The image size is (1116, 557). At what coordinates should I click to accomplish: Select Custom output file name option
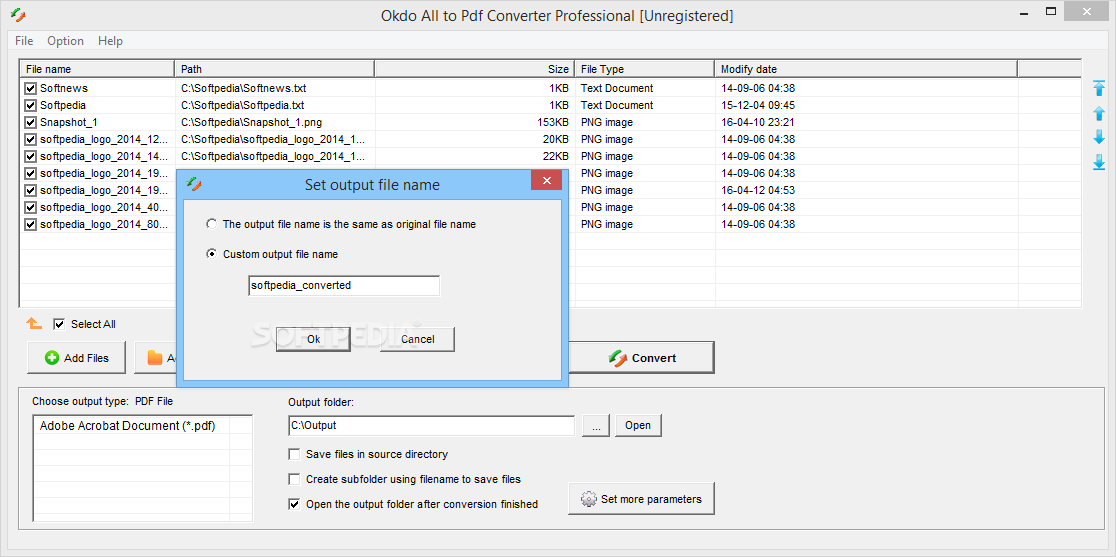[x=211, y=254]
